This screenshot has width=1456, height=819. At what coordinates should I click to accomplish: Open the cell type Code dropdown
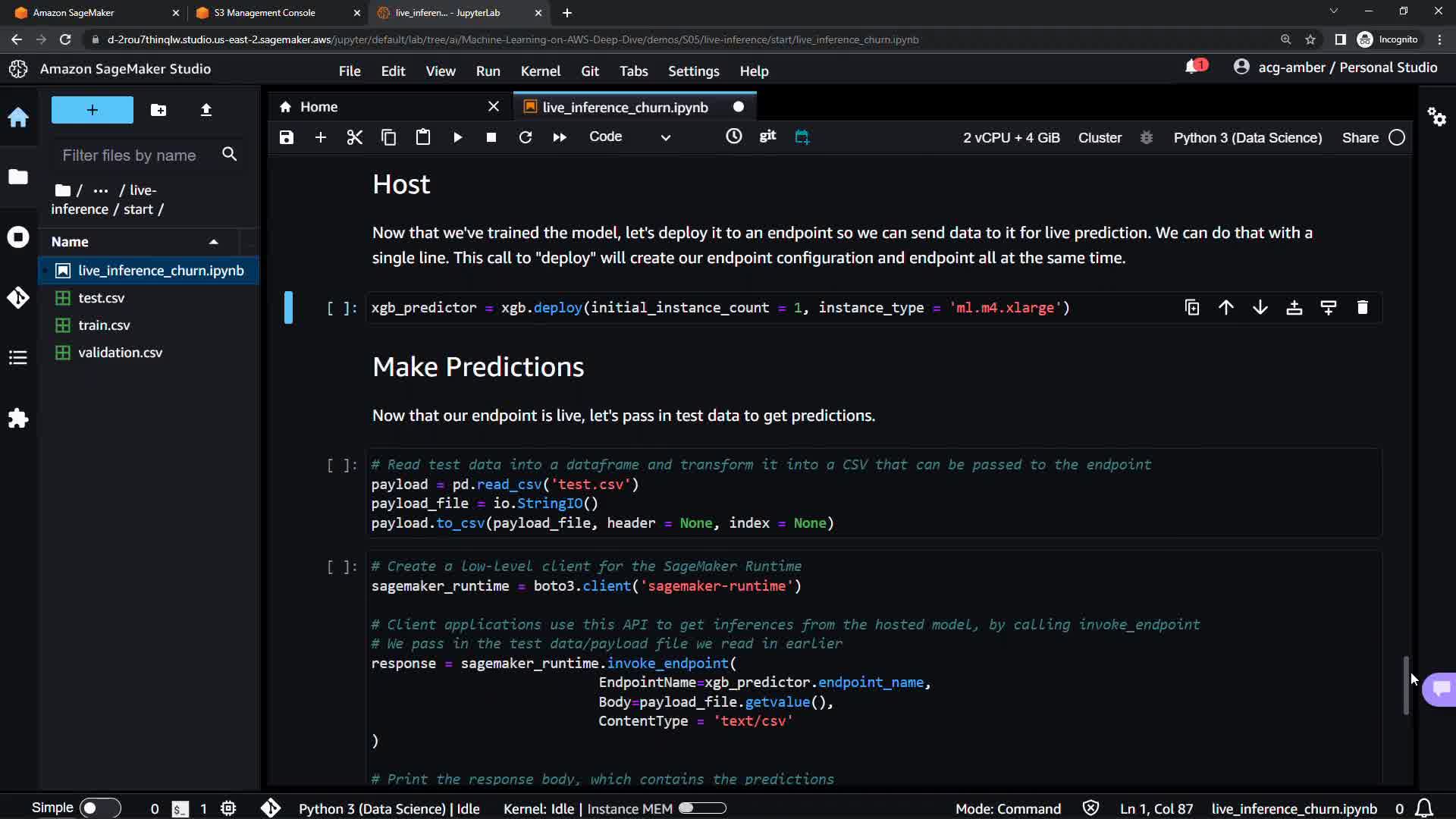(629, 137)
